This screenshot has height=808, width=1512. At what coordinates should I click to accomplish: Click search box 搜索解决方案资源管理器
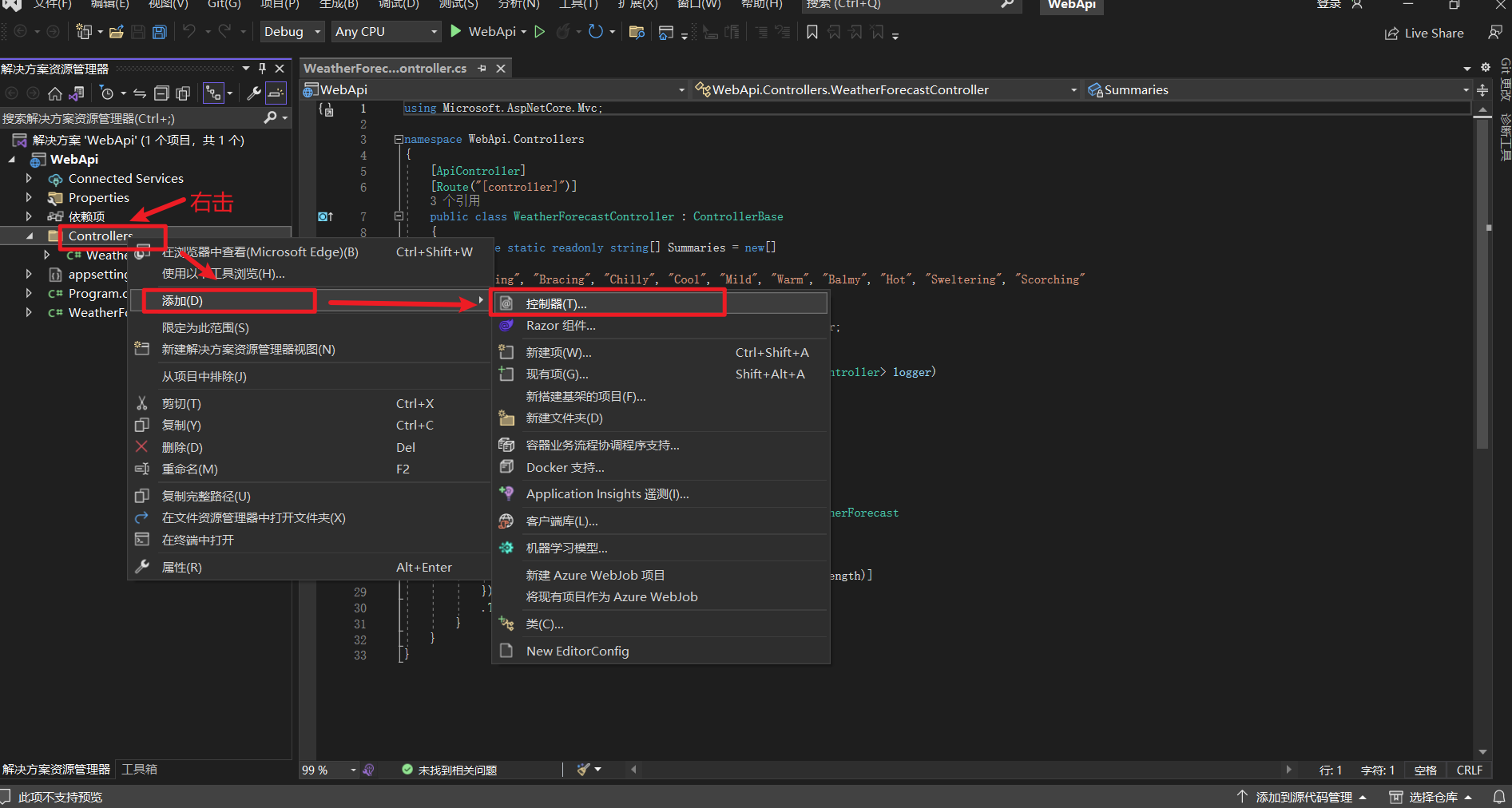click(x=132, y=118)
